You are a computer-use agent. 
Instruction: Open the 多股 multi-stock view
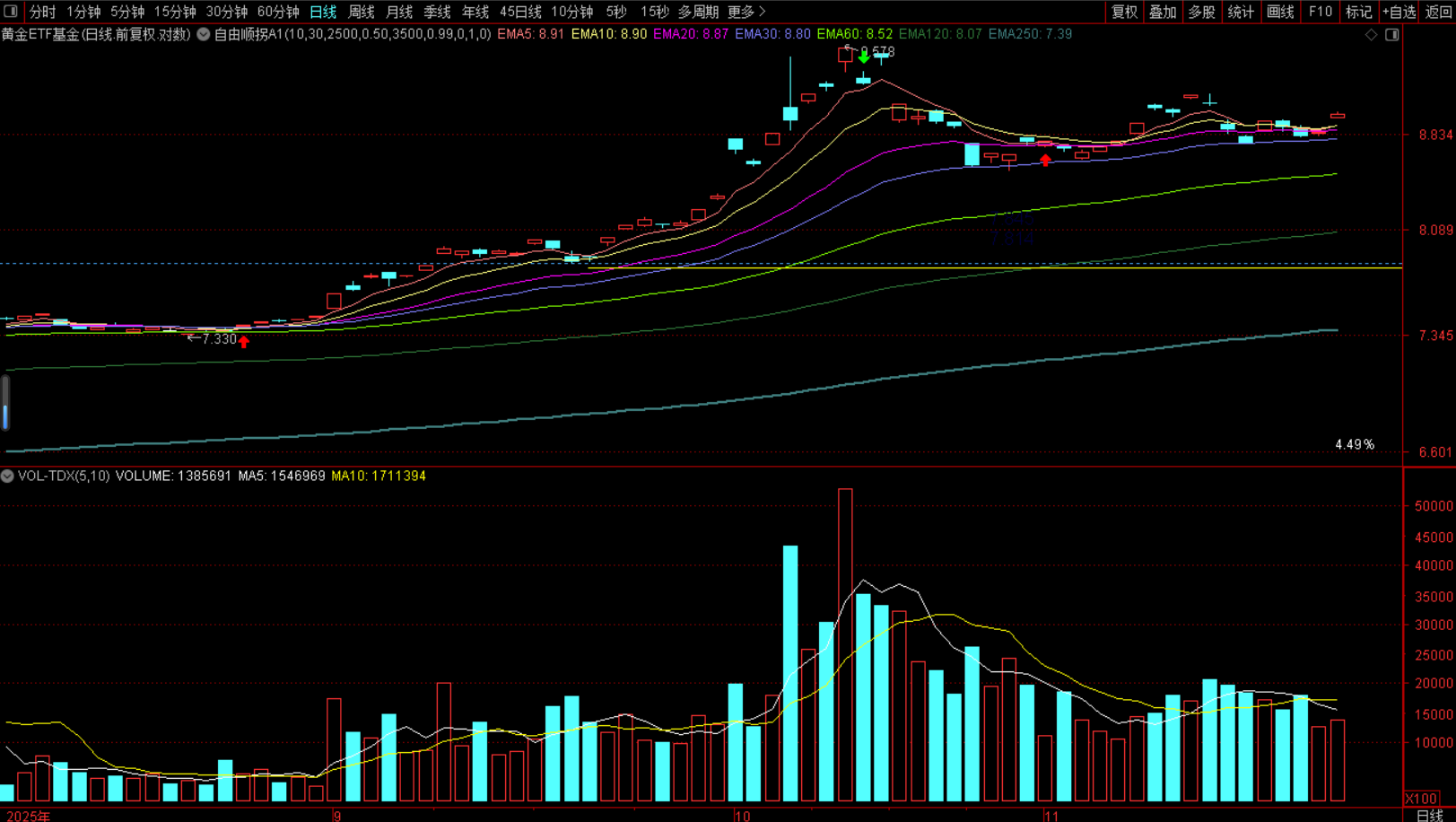(x=1201, y=12)
